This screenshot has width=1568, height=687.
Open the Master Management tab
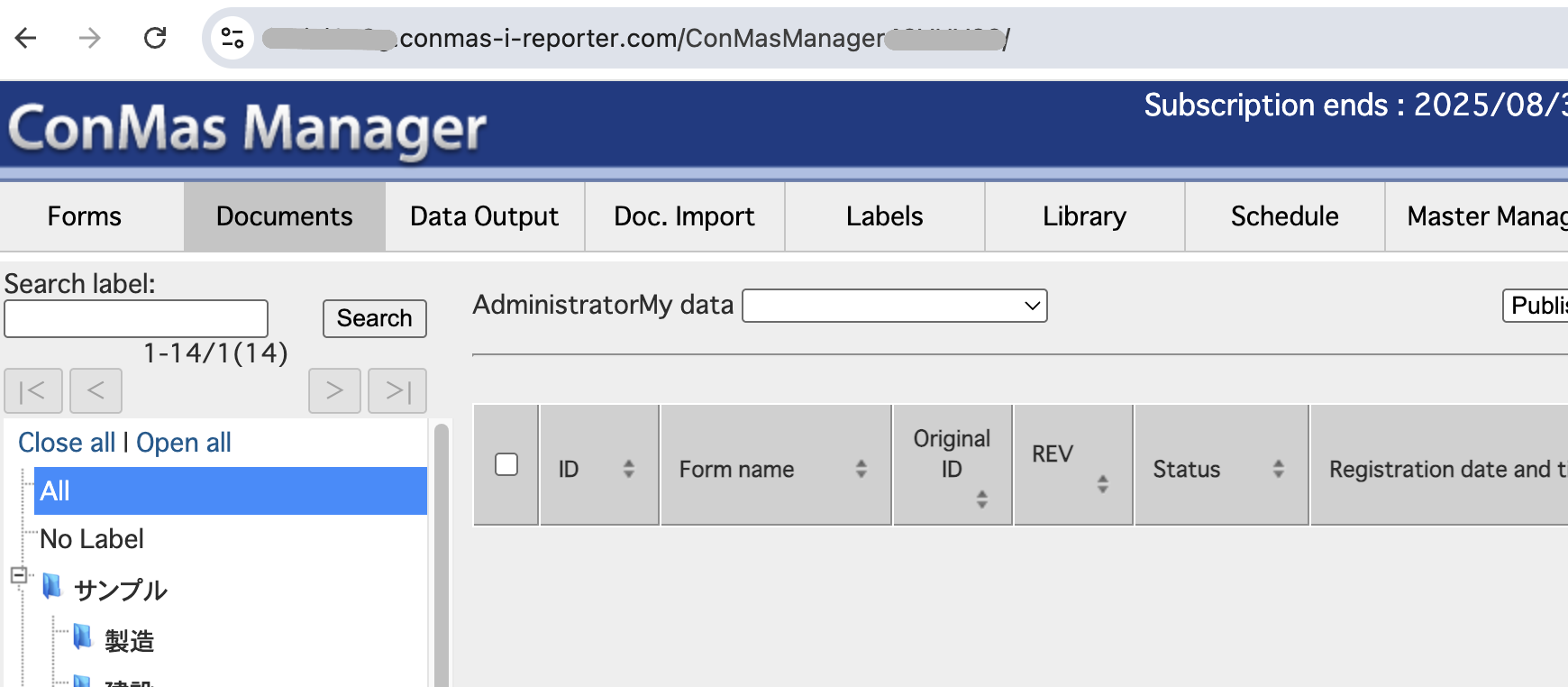1477,216
